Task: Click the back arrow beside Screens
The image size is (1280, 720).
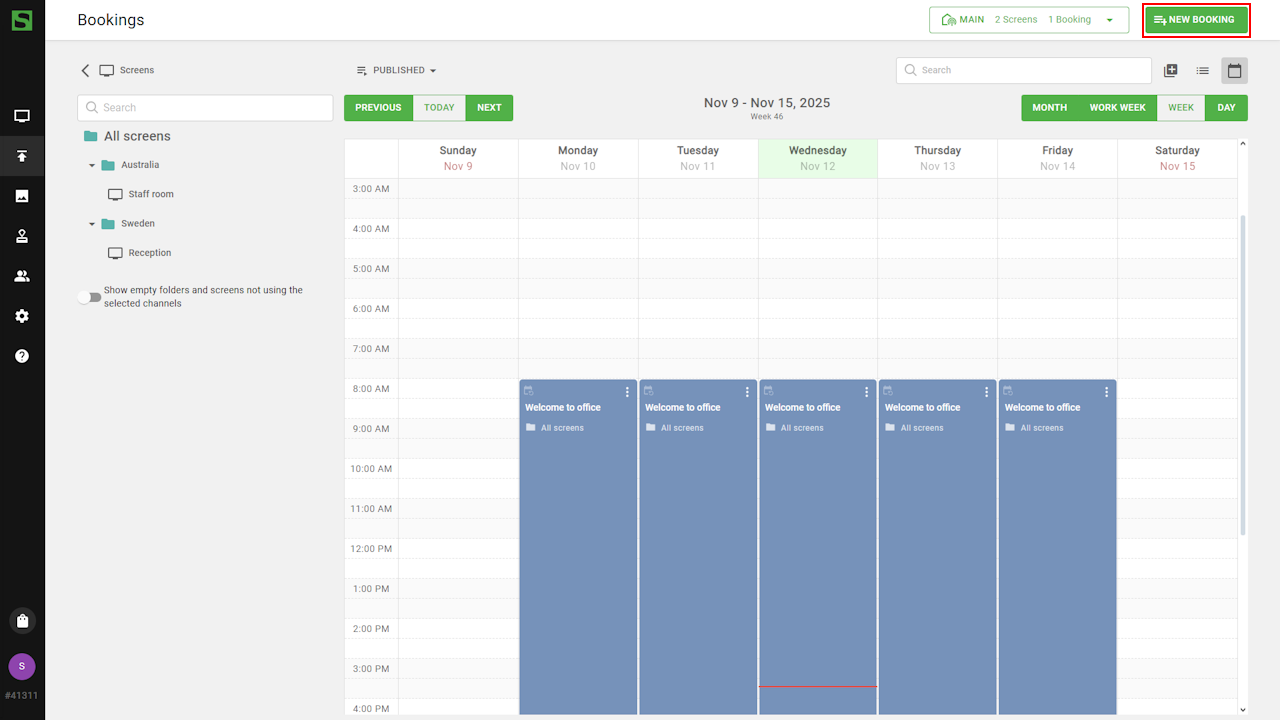Action: [85, 71]
